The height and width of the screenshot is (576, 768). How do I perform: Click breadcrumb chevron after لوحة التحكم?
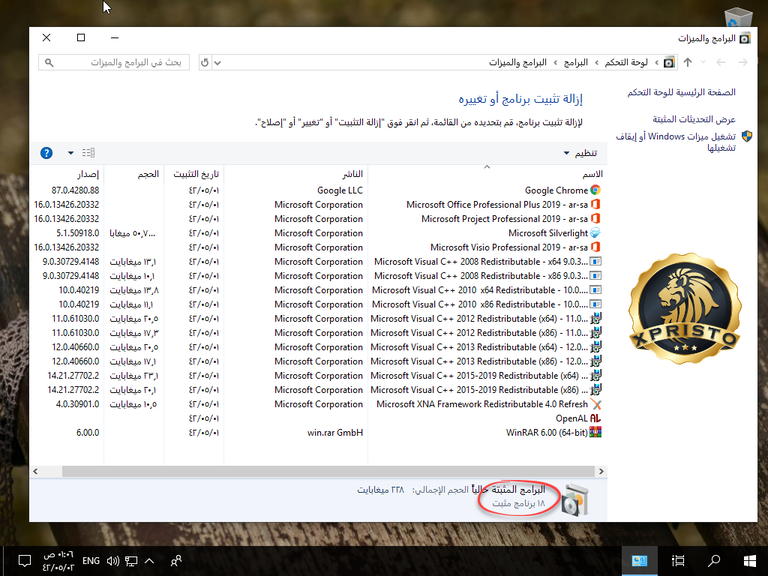pyautogui.click(x=597, y=62)
